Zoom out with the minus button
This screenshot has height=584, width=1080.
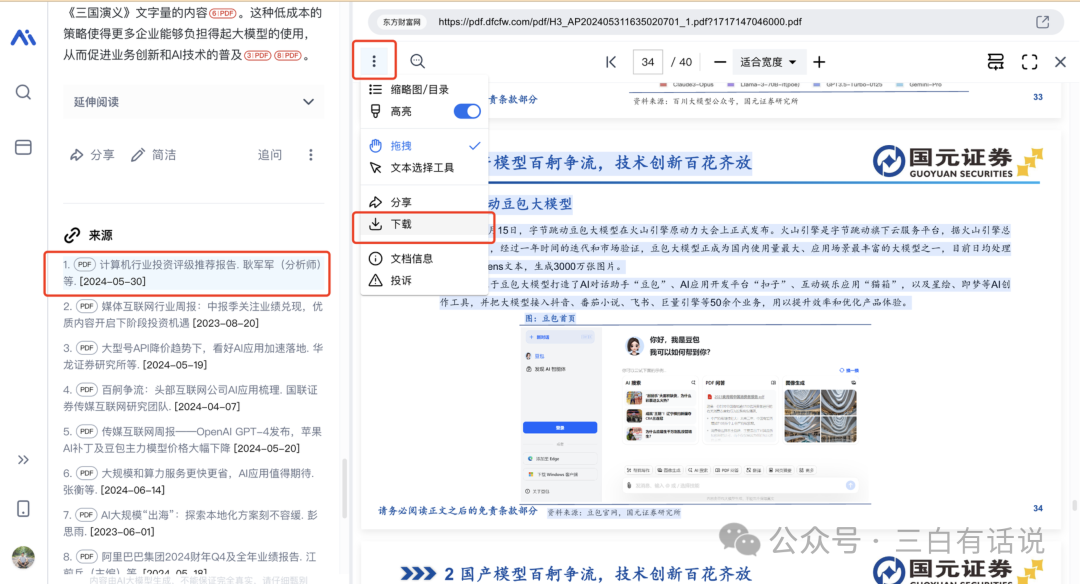pos(720,62)
